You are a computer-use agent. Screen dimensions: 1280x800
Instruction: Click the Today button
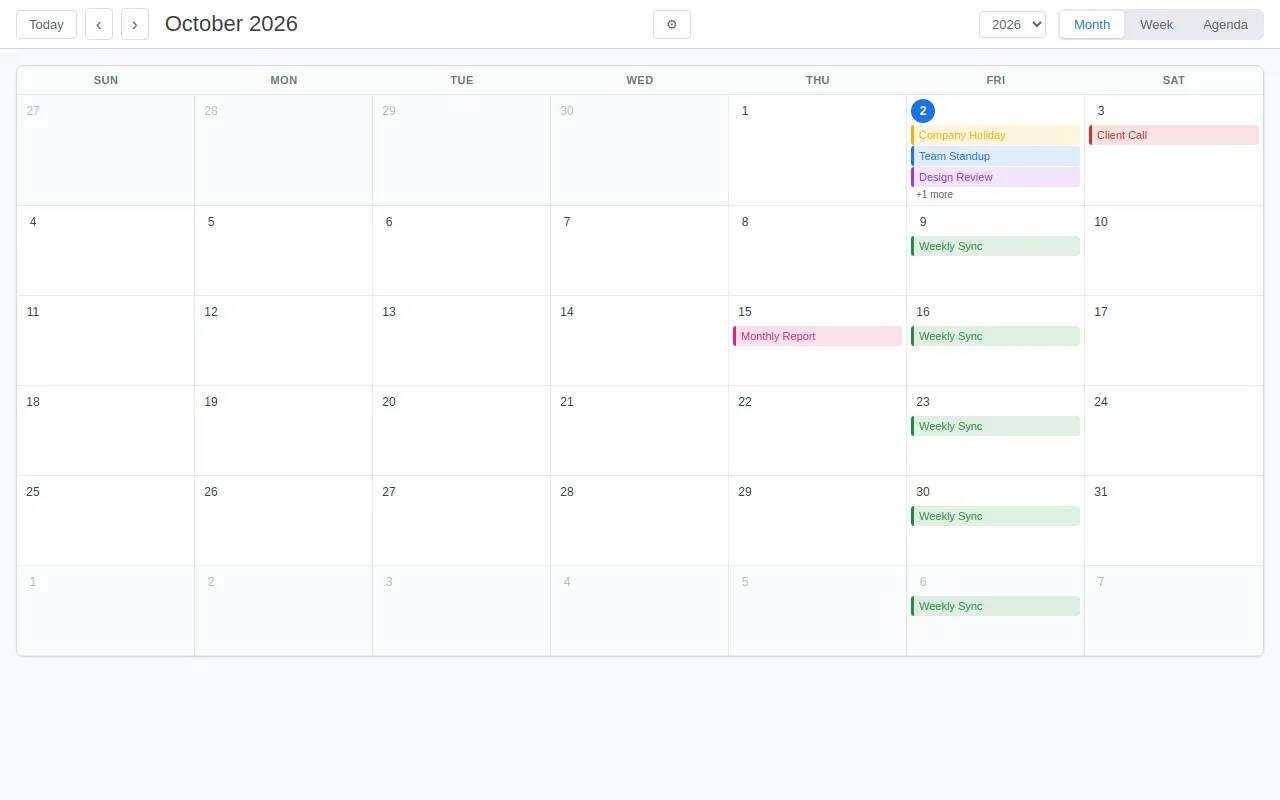pos(46,24)
